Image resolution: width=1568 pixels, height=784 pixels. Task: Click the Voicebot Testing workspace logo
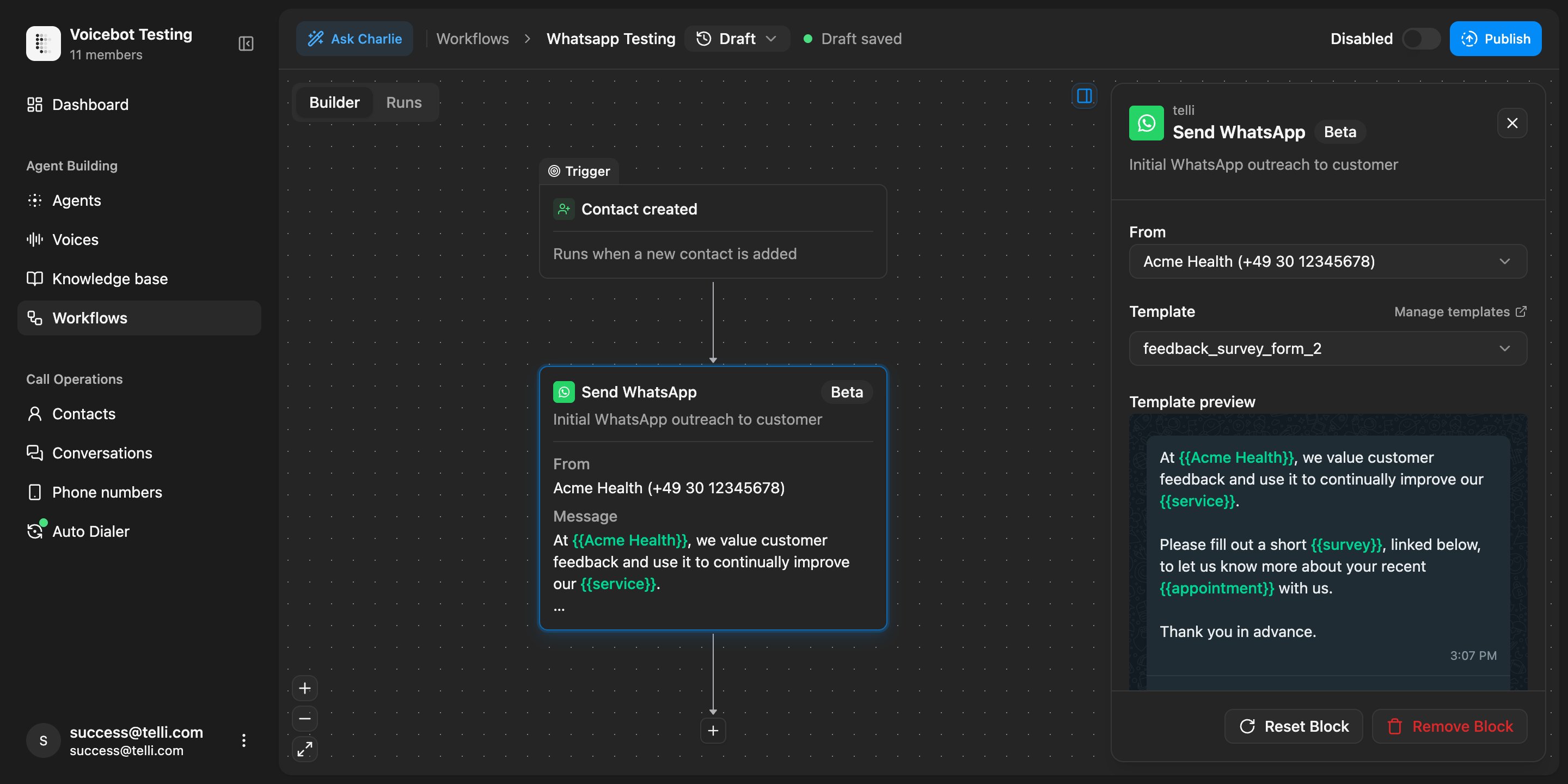point(43,43)
